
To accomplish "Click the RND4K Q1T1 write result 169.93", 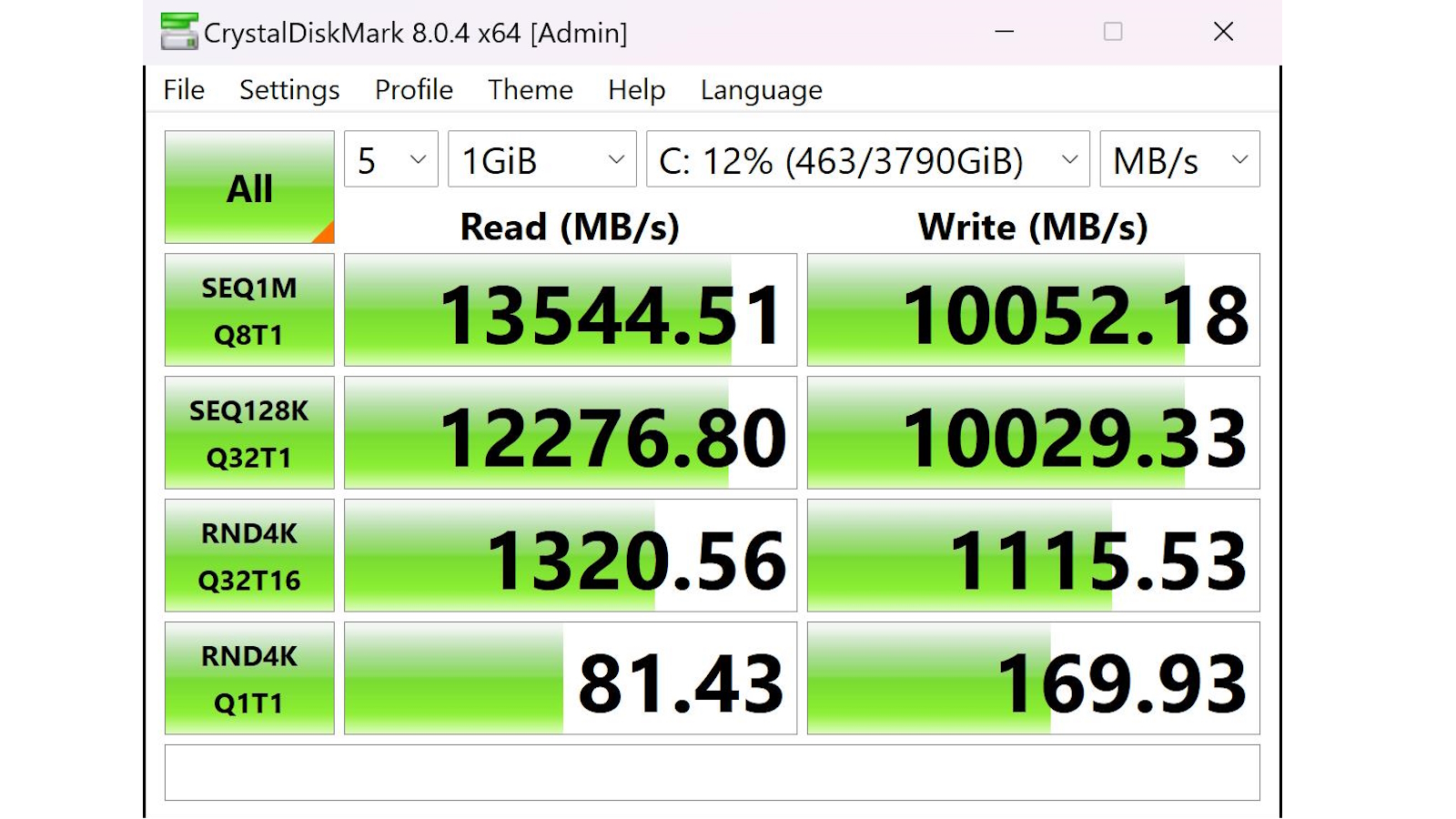I will tap(1034, 680).
